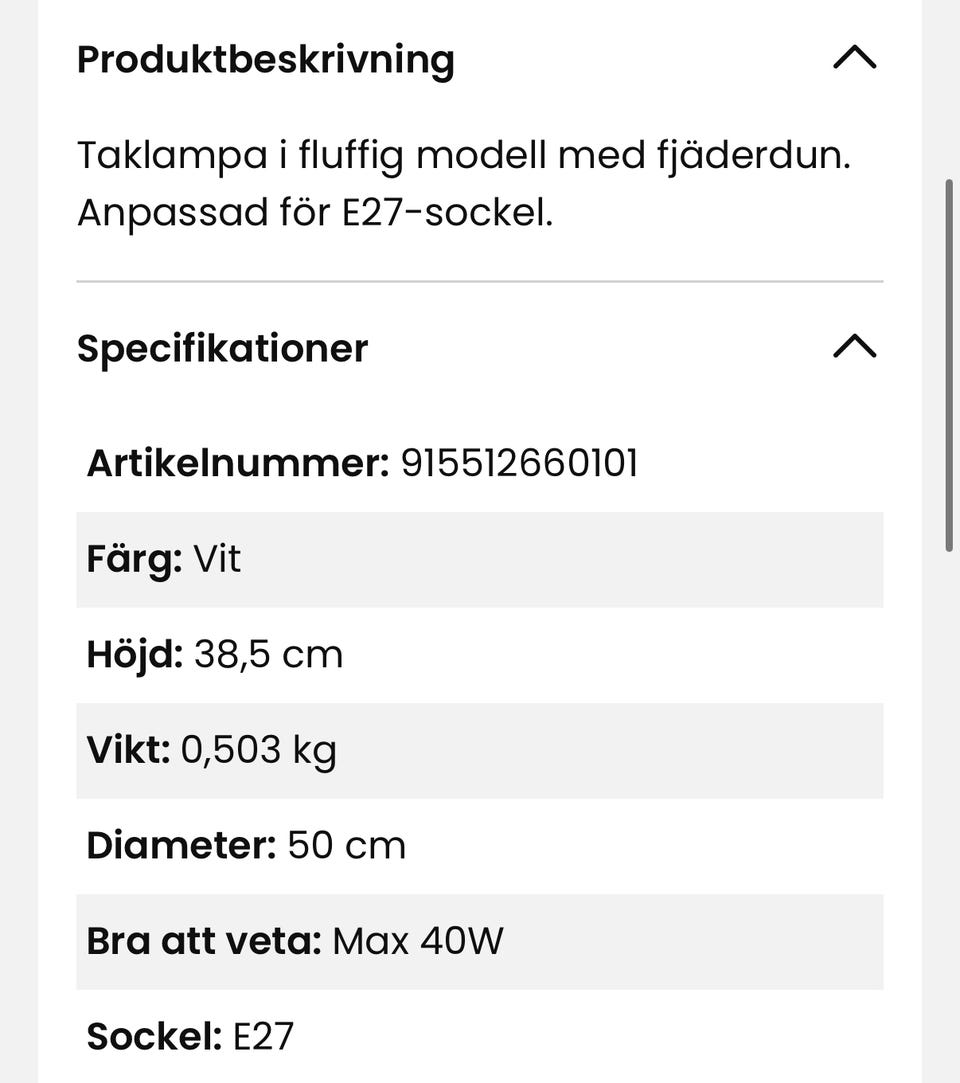Click the vertical scrollbar thumb

[x=949, y=365]
